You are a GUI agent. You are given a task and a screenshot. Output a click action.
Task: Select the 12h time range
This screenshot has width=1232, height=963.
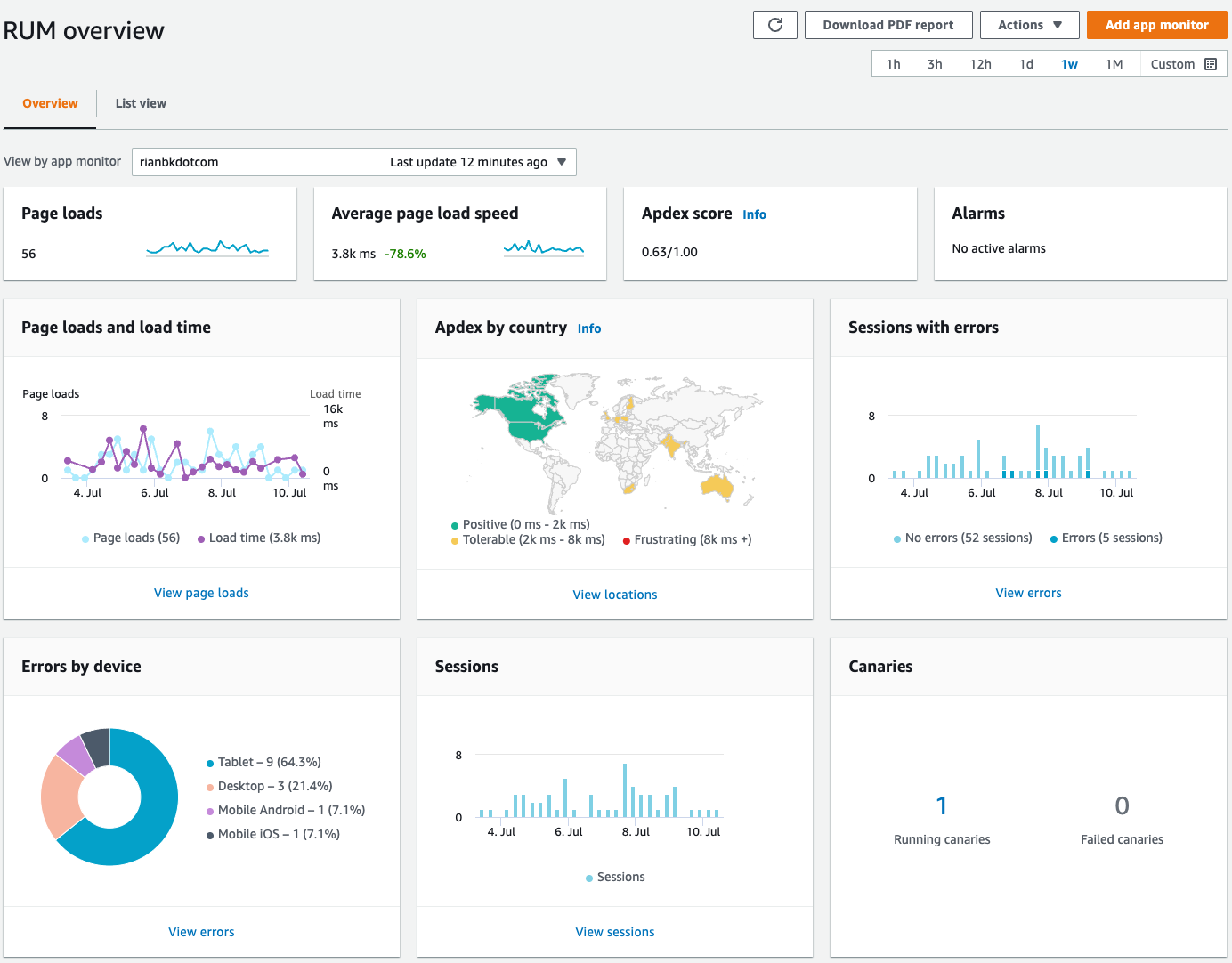point(980,64)
